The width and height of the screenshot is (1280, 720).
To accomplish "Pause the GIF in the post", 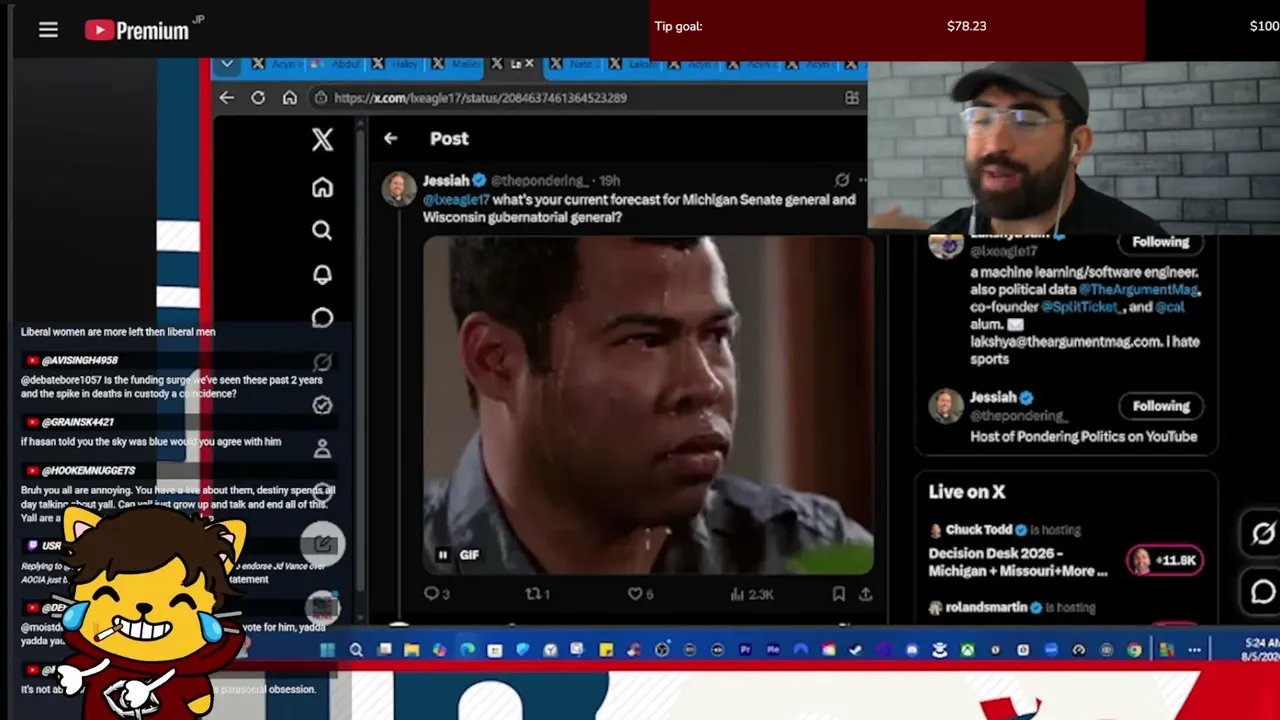I will pyautogui.click(x=443, y=555).
